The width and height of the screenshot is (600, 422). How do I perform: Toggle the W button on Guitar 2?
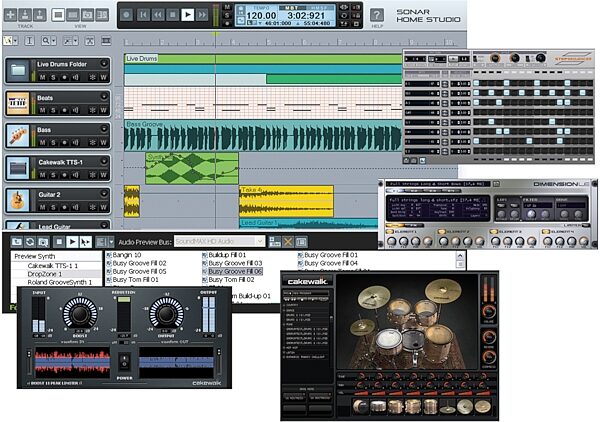point(103,207)
